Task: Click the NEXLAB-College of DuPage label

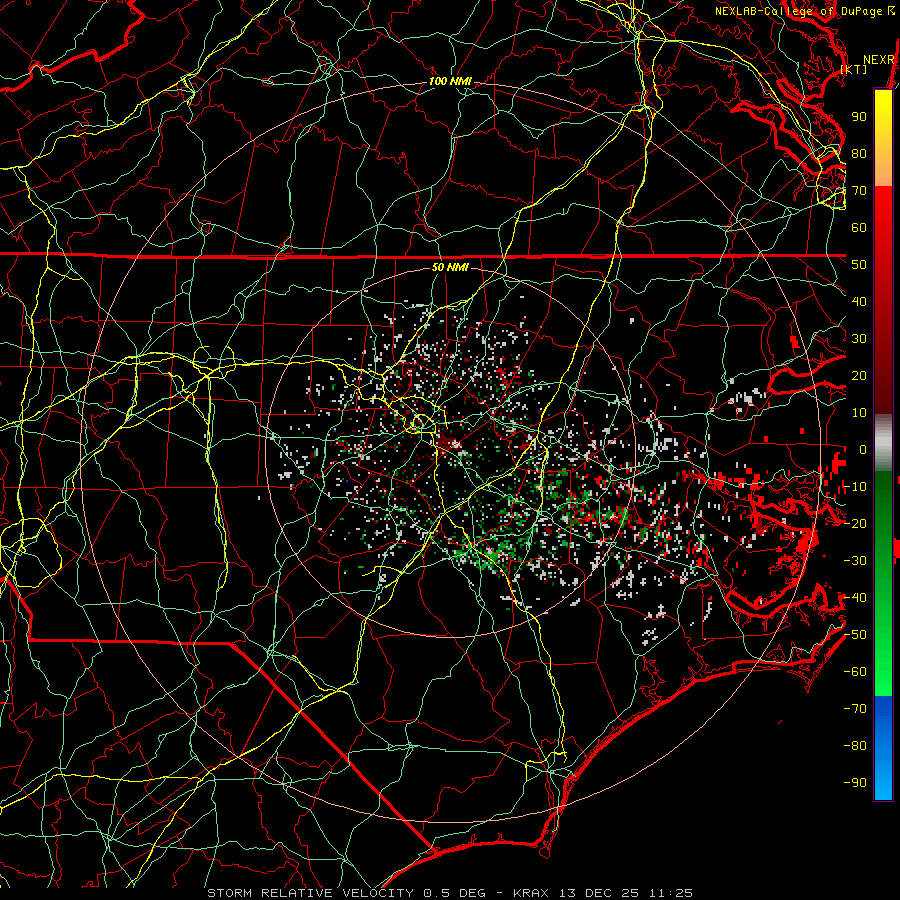Action: (800, 11)
